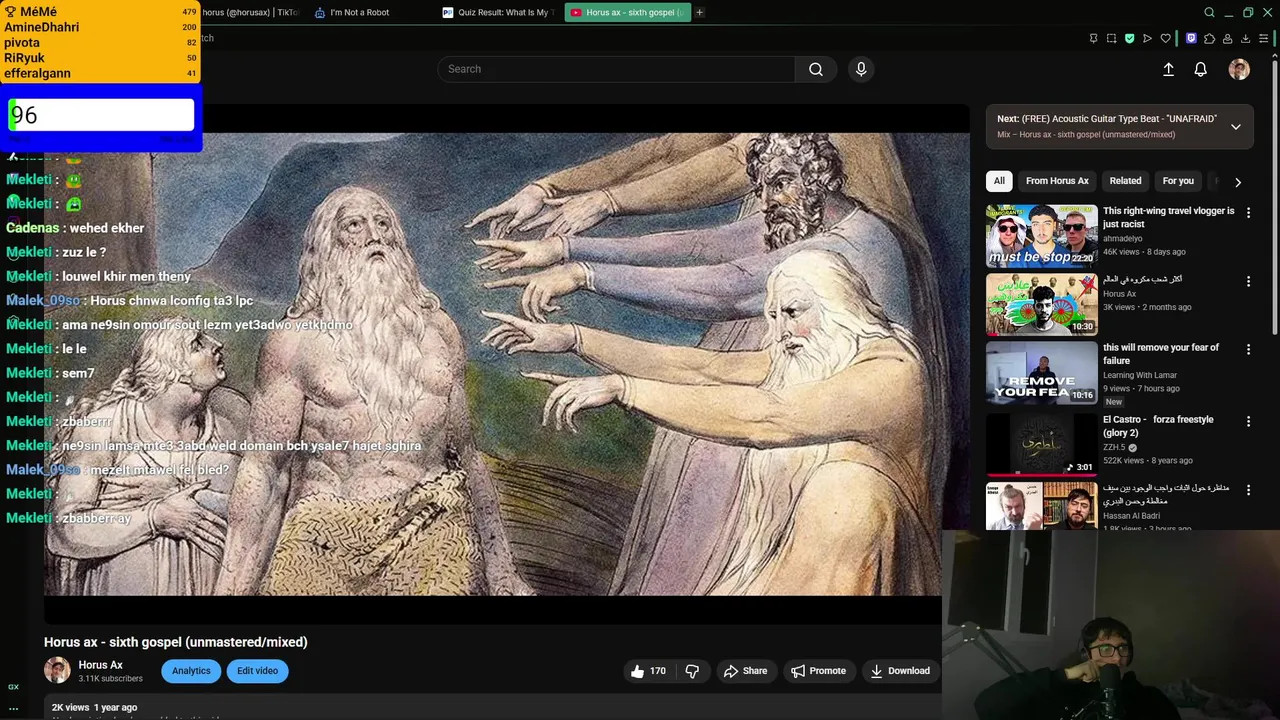Click the Promote button
This screenshot has width=1280, height=720.
818,671
